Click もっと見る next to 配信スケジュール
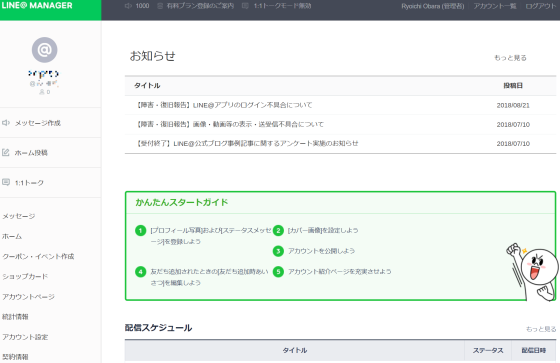Screen dimensions: 560x363 [x=541, y=329]
